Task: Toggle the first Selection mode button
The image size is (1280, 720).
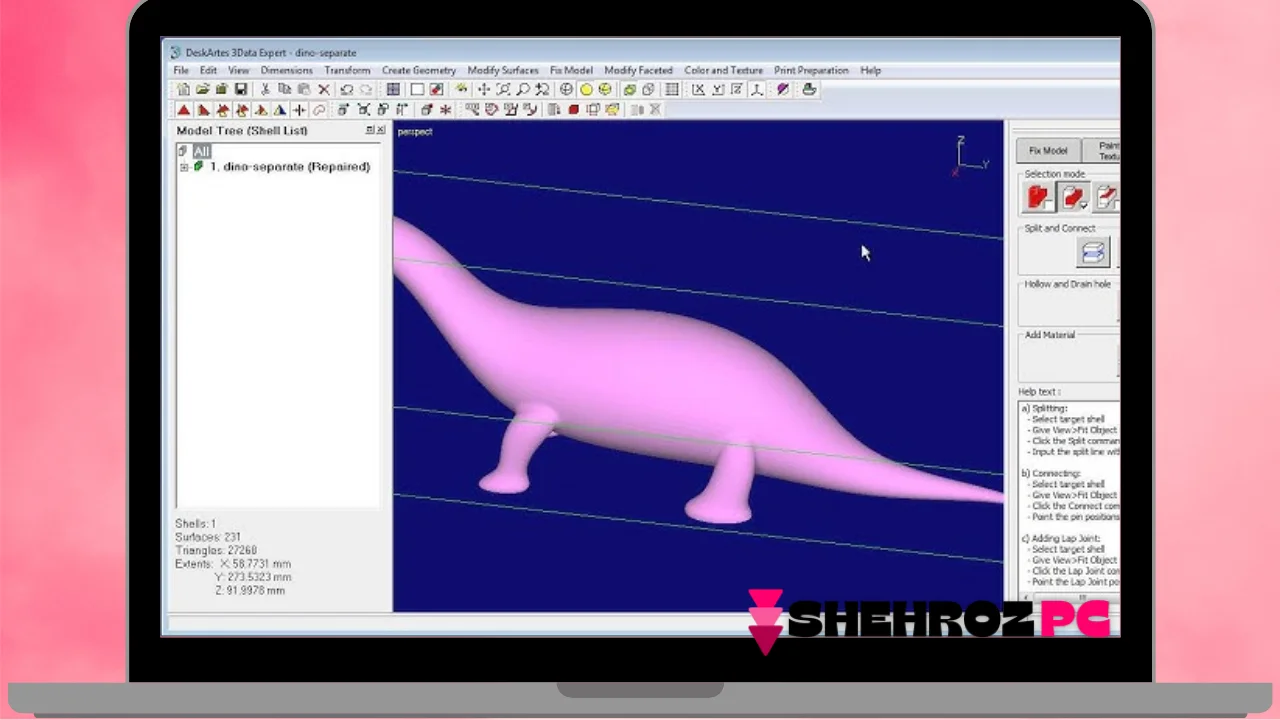Action: coord(1039,197)
